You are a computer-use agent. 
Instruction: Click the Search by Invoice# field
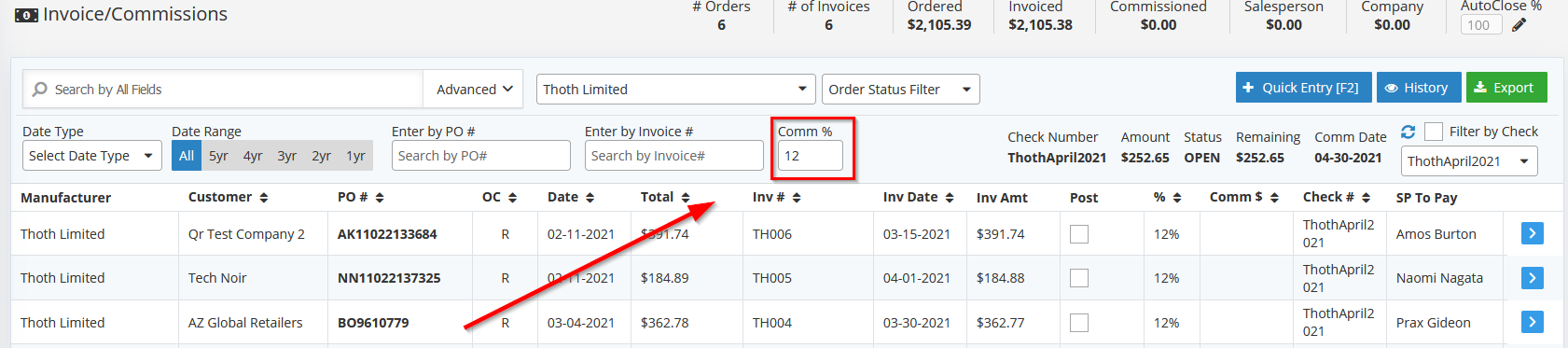pos(674,156)
